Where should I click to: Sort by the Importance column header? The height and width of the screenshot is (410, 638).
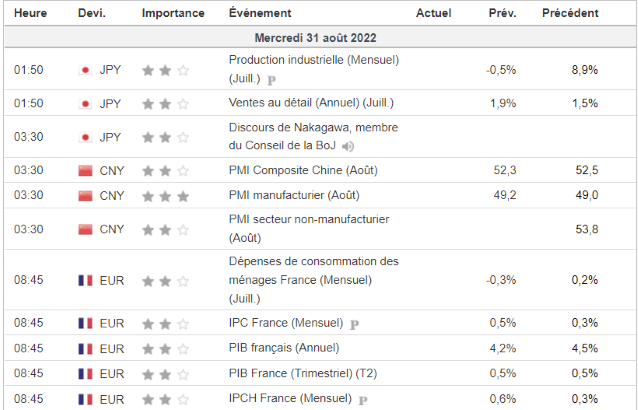[173, 13]
